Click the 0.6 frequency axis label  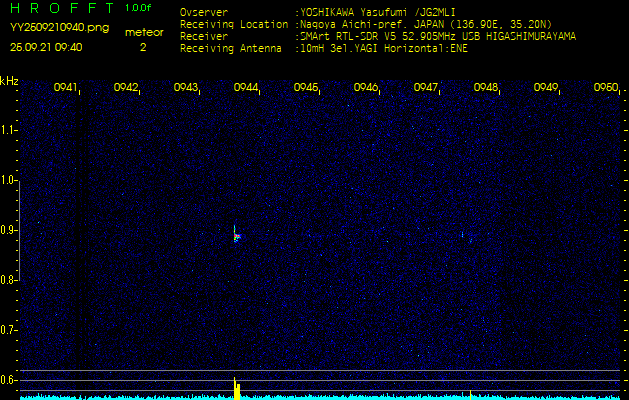coord(9,379)
